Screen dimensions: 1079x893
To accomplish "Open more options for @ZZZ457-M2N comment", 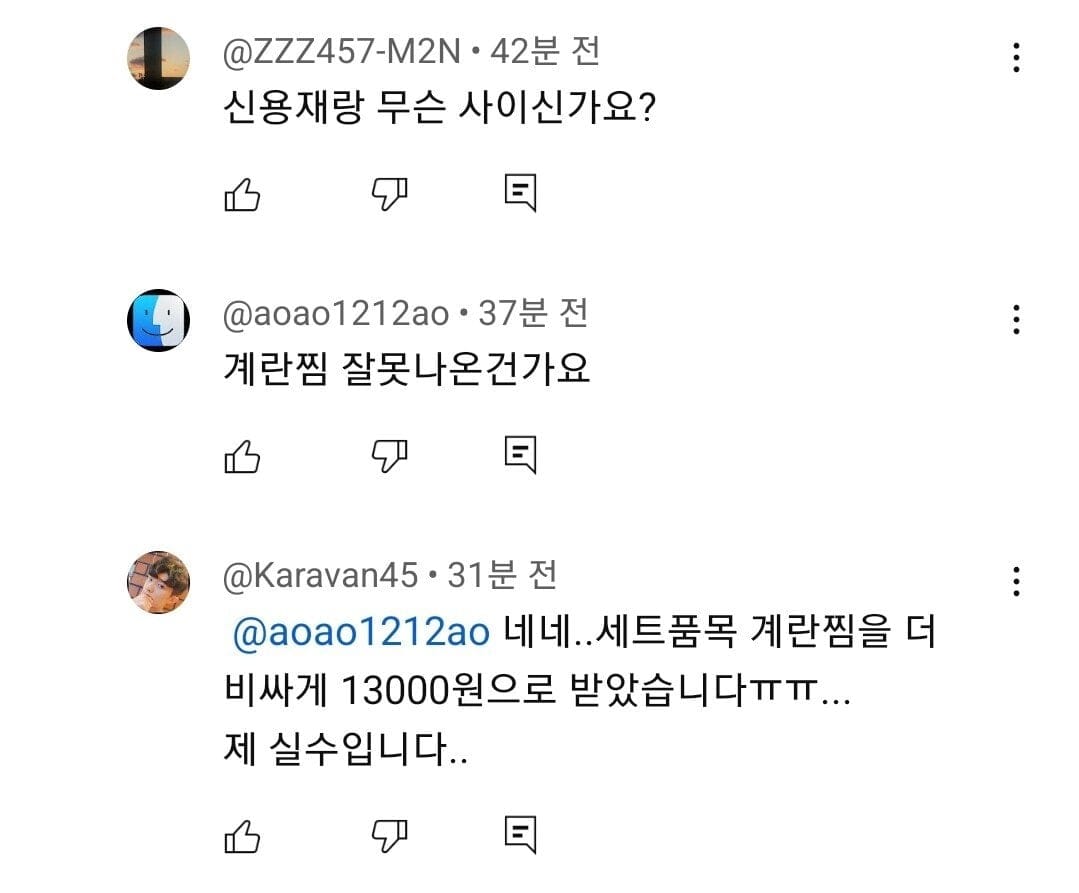I will (1016, 58).
